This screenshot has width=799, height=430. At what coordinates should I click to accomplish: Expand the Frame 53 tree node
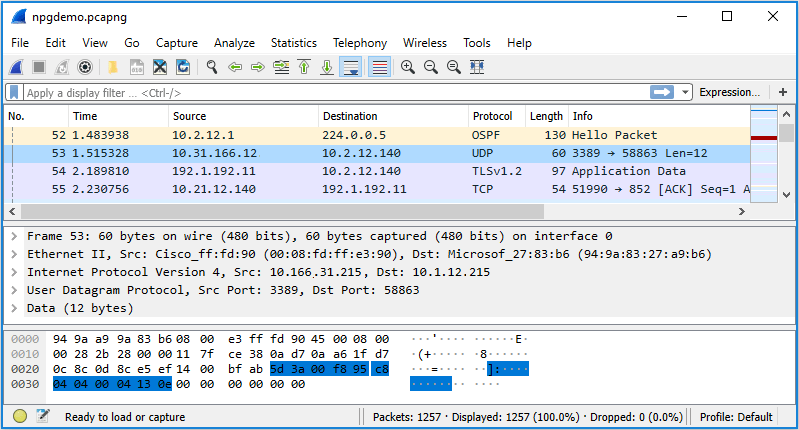click(x=14, y=236)
